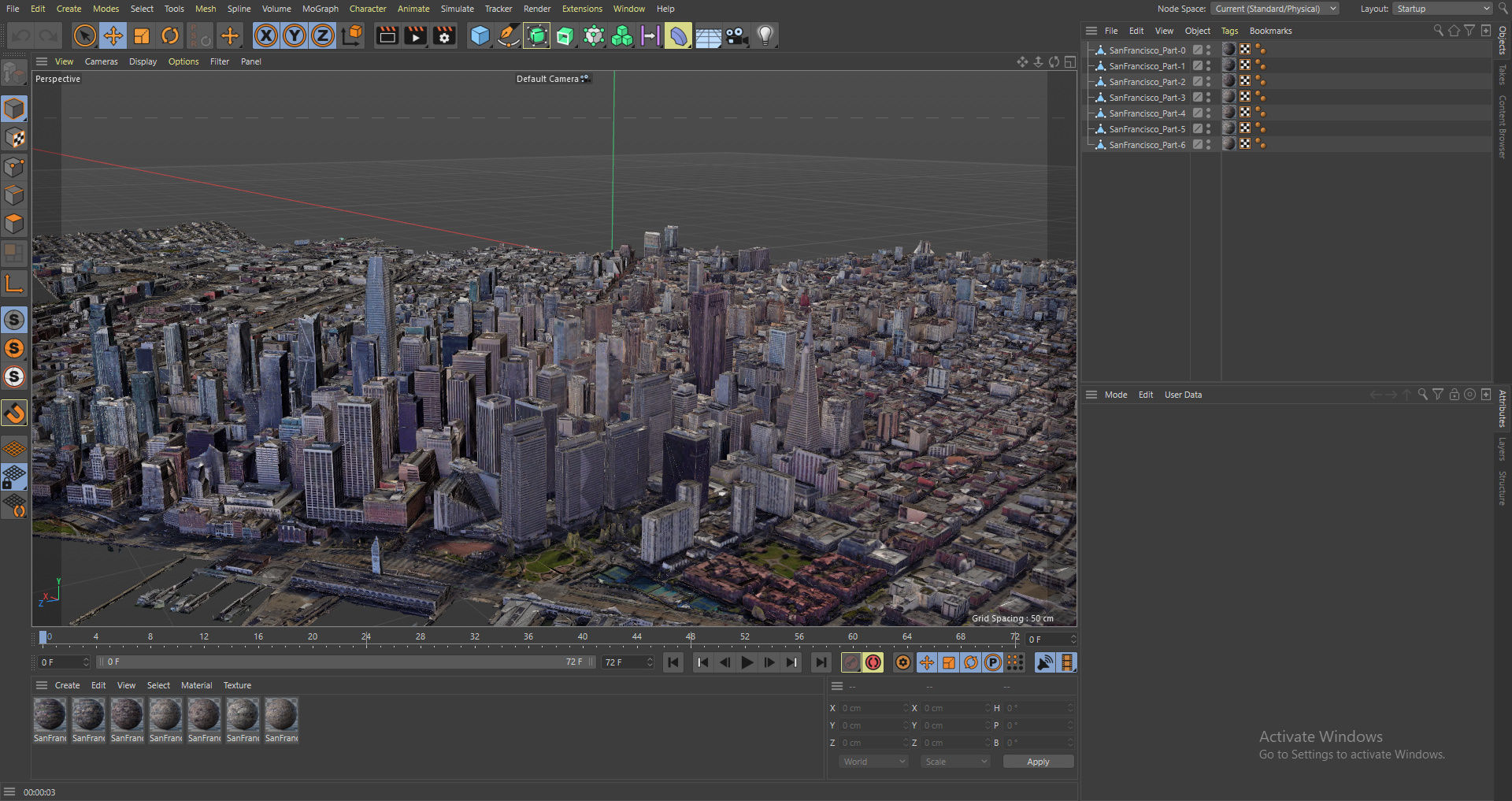Add a Cube primitive object

[480, 35]
